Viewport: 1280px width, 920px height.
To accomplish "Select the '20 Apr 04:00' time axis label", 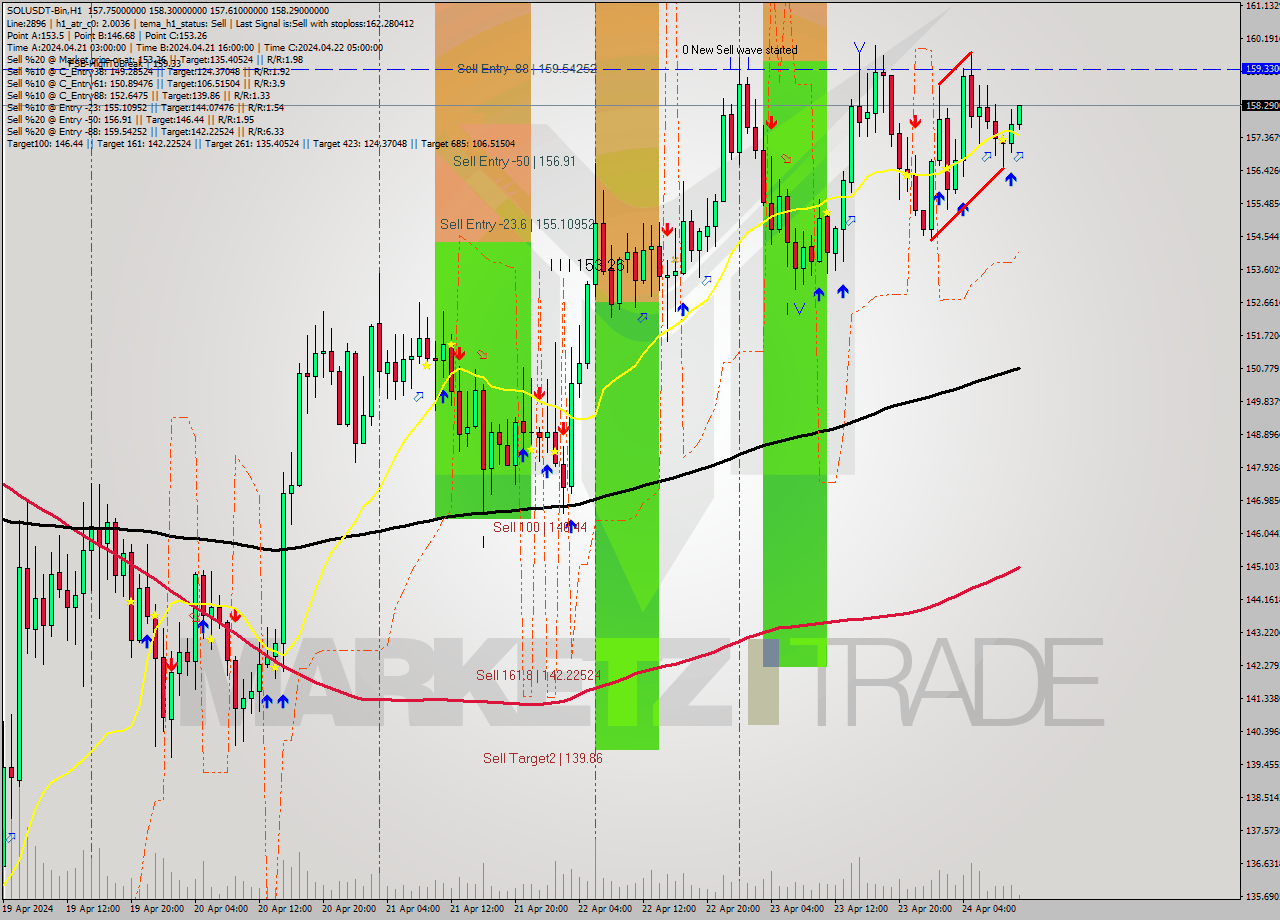I will coord(221,909).
